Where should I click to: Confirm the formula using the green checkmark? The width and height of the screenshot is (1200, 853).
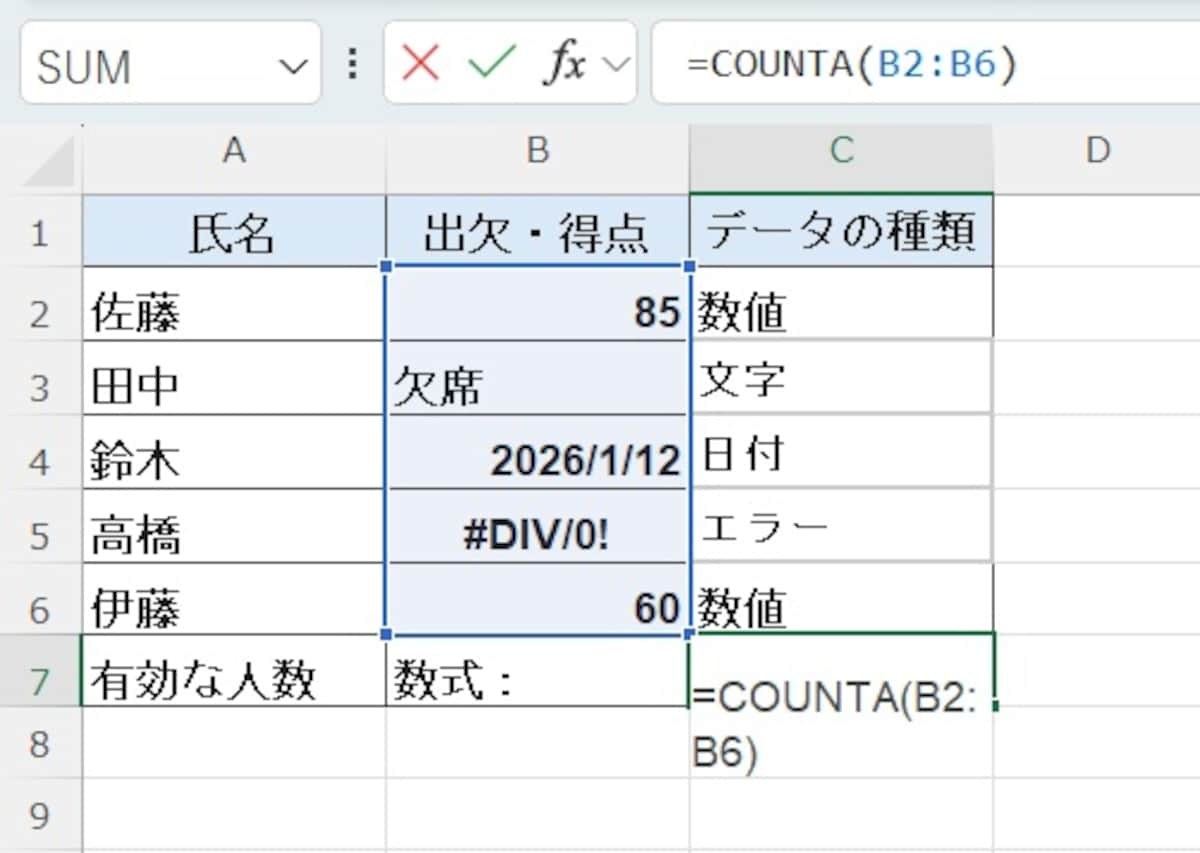pos(489,62)
